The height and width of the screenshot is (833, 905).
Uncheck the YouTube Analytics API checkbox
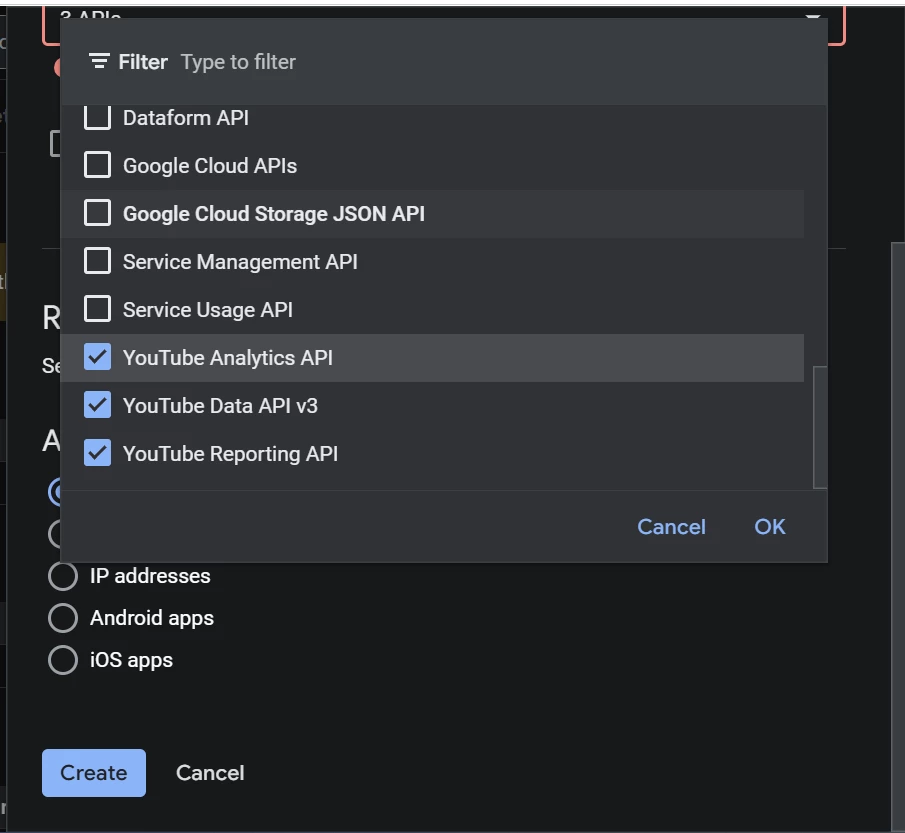pyautogui.click(x=98, y=357)
